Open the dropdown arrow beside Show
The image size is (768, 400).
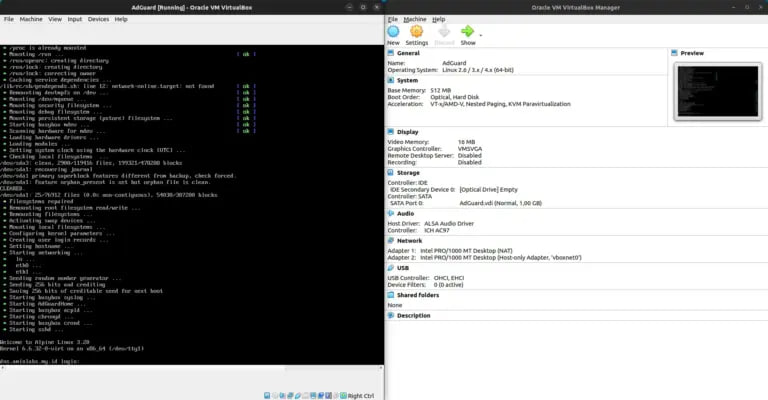coord(480,35)
